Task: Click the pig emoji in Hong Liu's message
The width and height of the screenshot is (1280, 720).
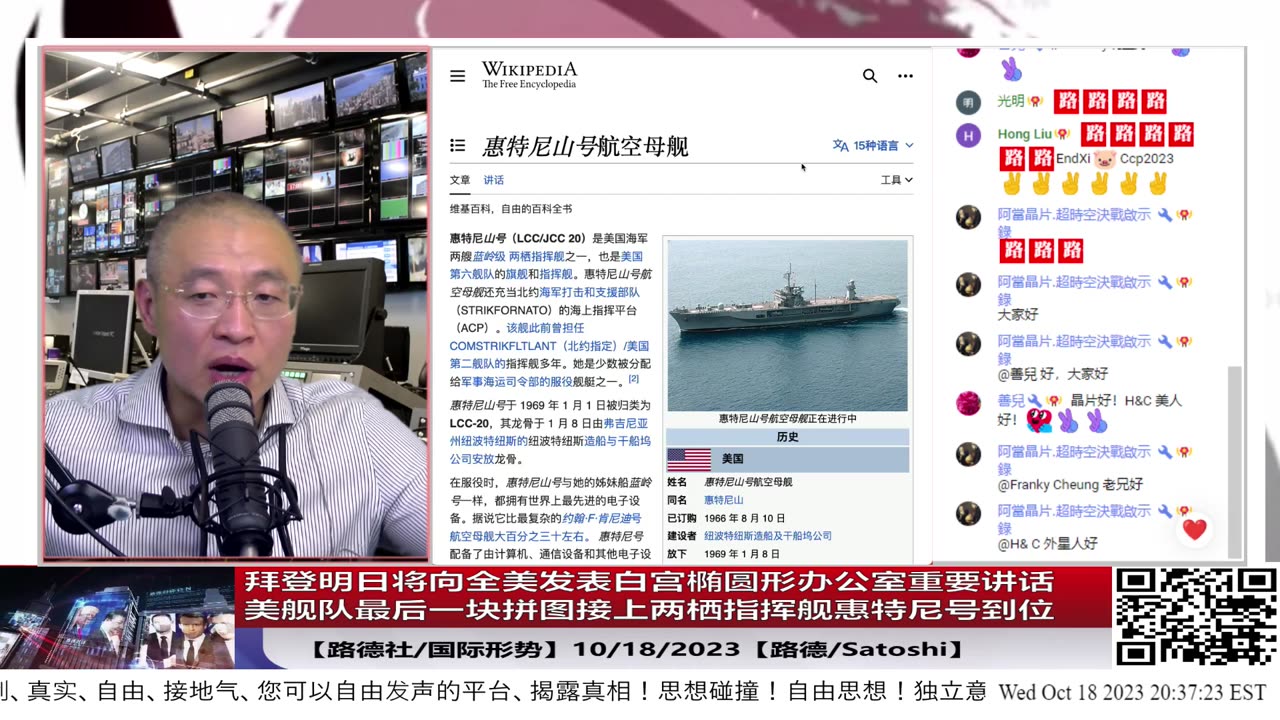Action: pyautogui.click(x=1105, y=158)
